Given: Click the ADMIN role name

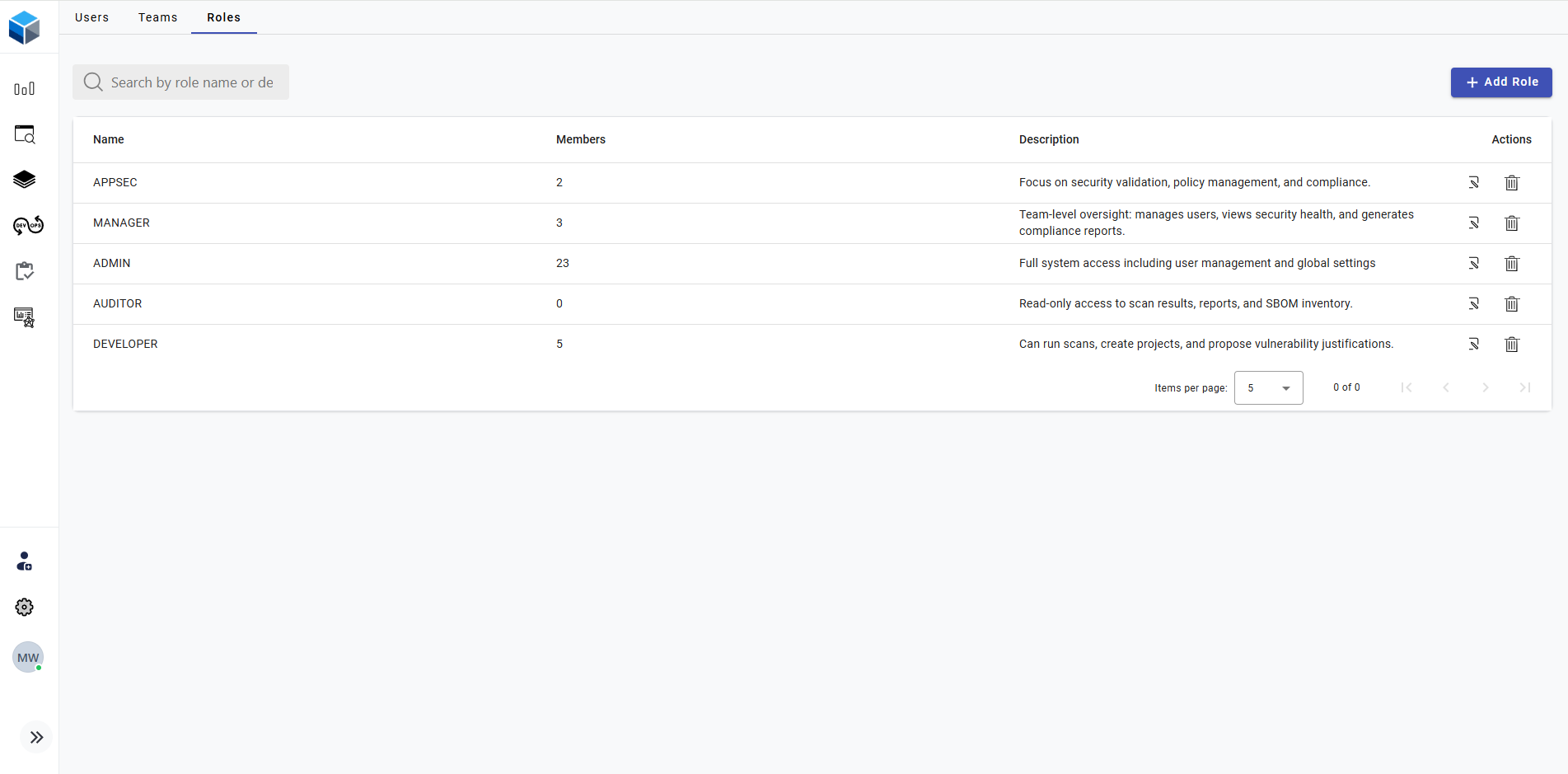Looking at the screenshot, I should pyautogui.click(x=112, y=264).
